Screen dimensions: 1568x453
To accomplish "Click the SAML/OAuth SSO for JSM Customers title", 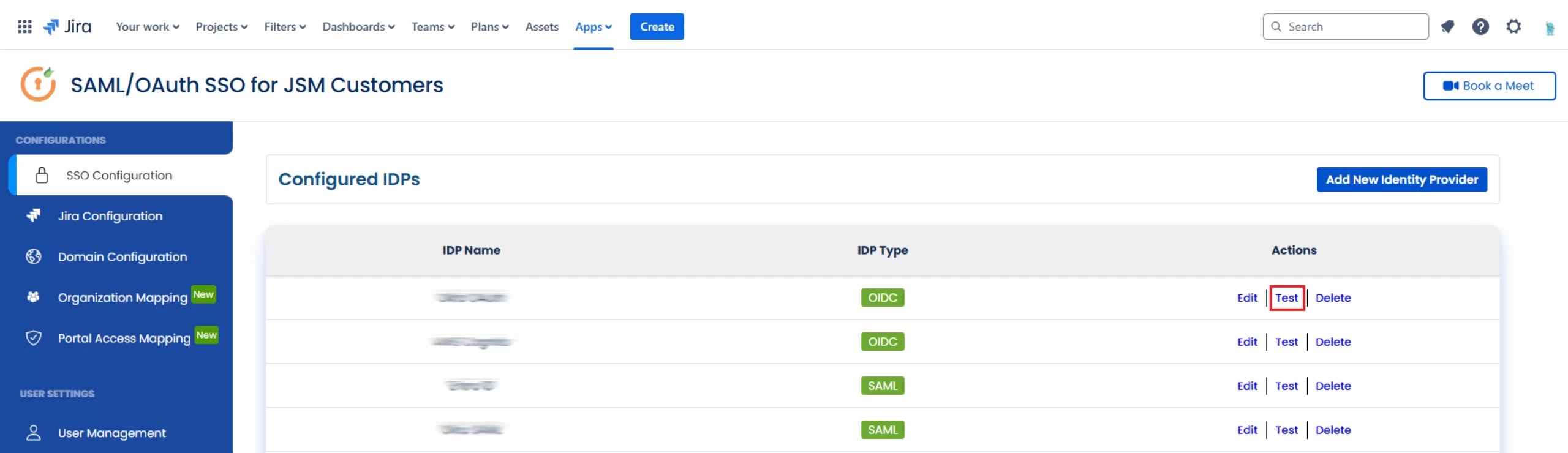I will coord(257,84).
